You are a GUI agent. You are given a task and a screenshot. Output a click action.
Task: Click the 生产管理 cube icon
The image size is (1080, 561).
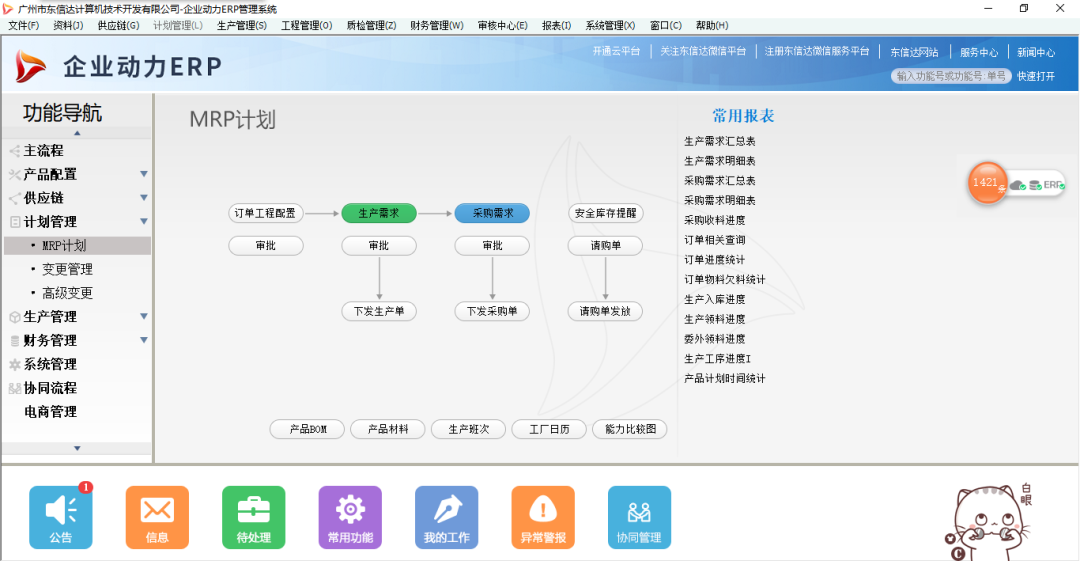click(14, 317)
